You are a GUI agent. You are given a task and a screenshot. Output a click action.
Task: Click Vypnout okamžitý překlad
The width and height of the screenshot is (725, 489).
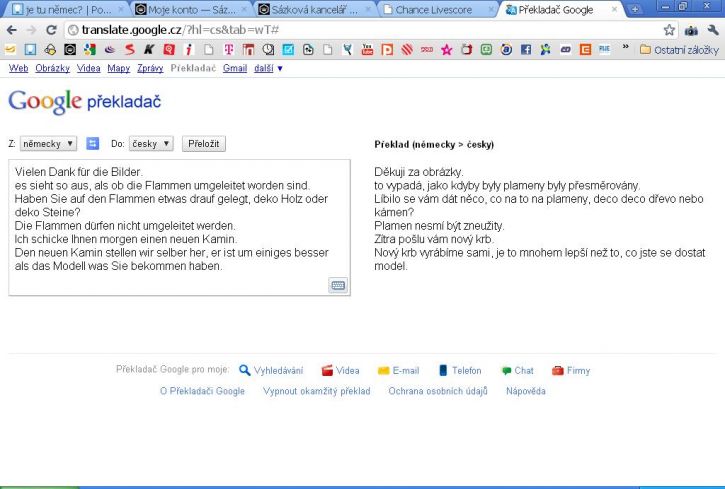tap(317, 391)
